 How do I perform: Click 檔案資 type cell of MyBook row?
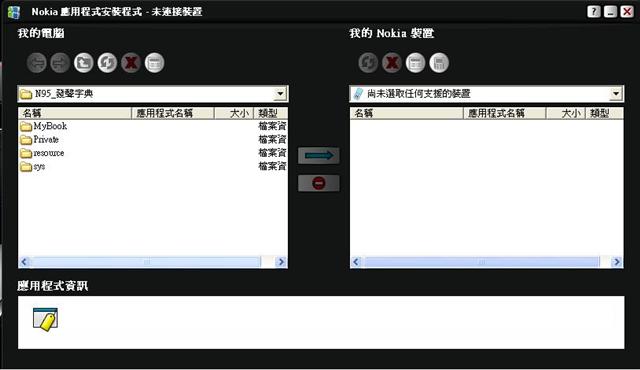pos(272,126)
